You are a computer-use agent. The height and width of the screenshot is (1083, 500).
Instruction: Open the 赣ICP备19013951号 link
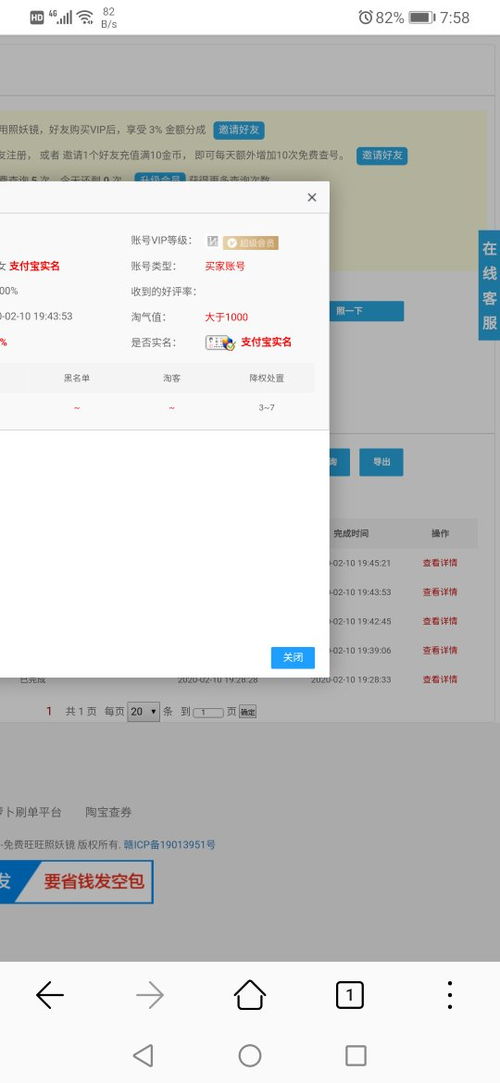[x=169, y=845]
